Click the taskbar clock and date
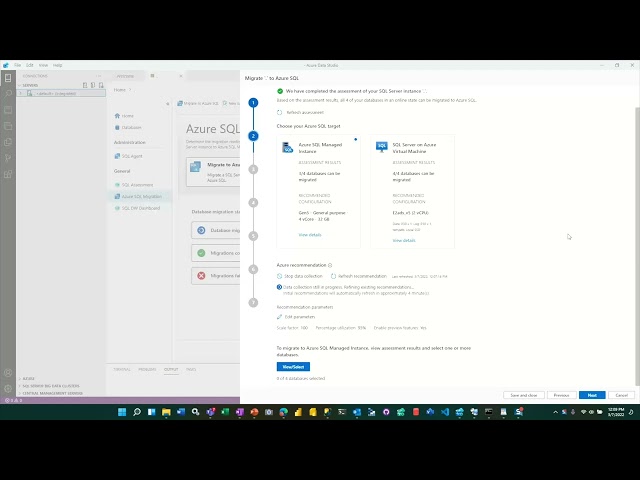640x480 pixels. coord(616,412)
